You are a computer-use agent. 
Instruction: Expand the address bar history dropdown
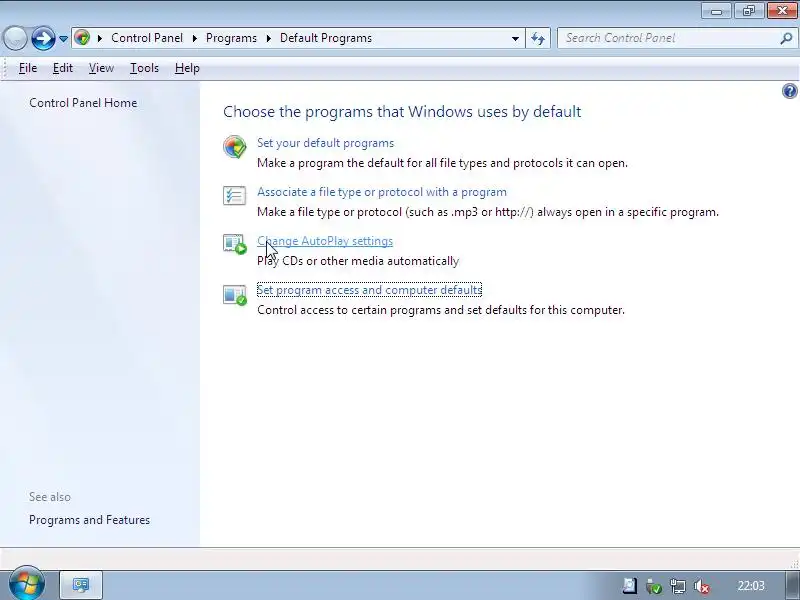(x=515, y=38)
